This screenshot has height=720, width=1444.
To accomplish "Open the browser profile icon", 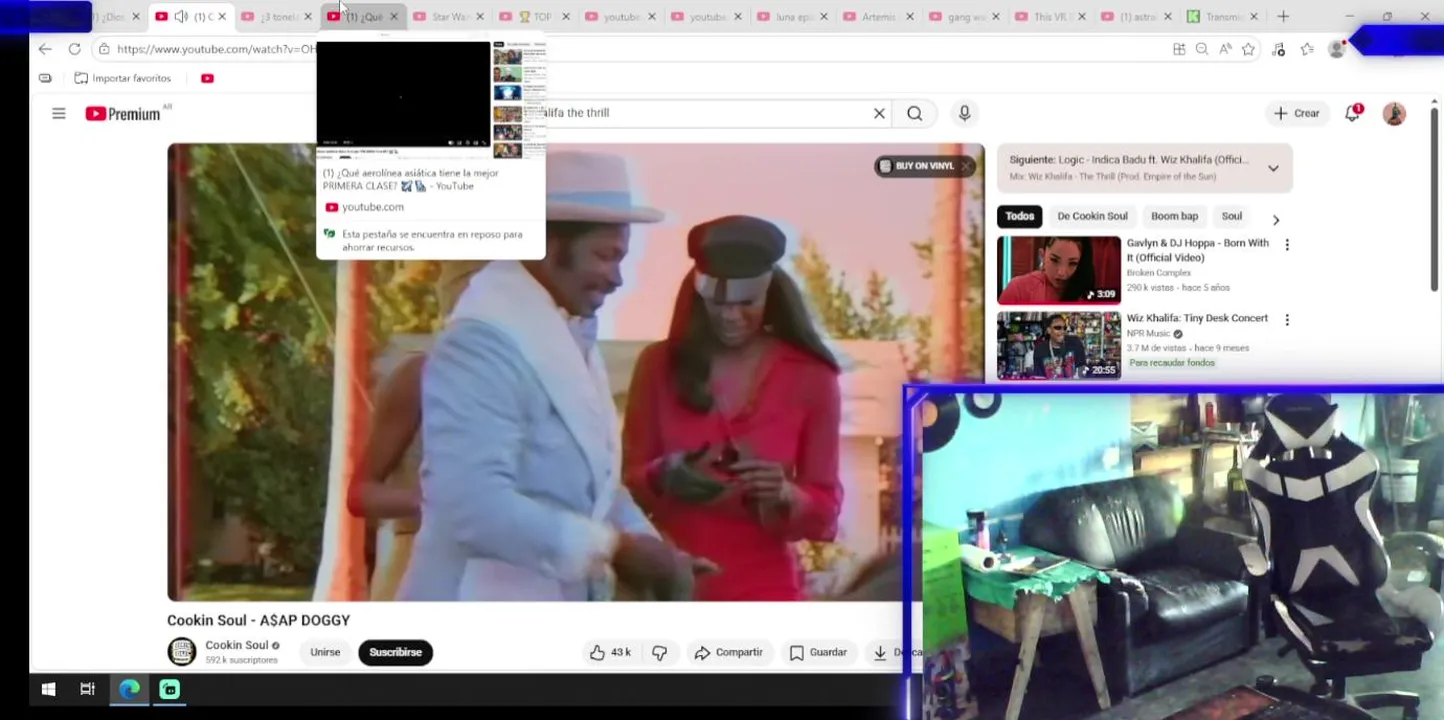I will pos(1336,49).
